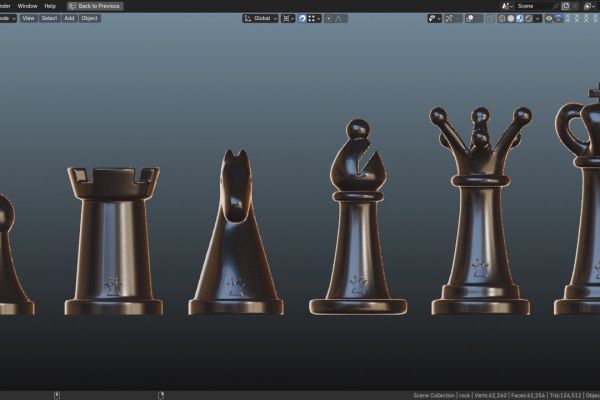Open the snapping options grid dropdown
The image size is (600, 400).
pos(314,18)
